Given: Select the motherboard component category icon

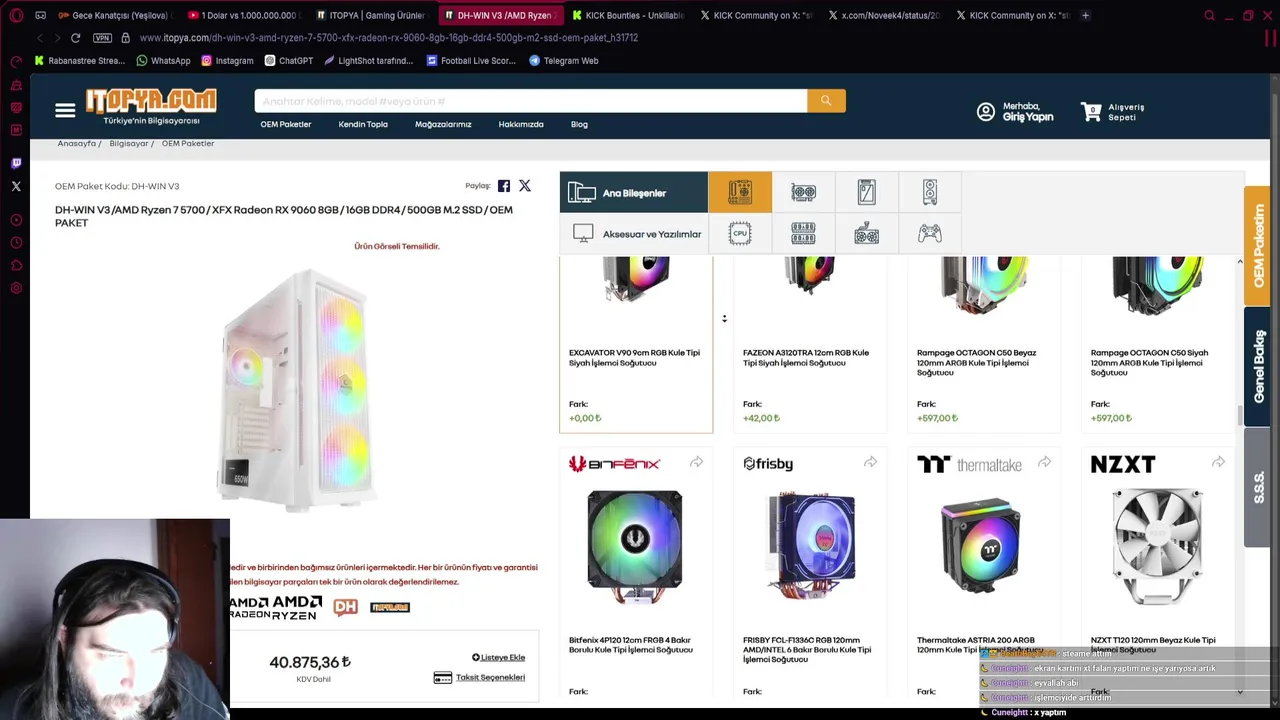Looking at the screenshot, I should click(x=740, y=192).
